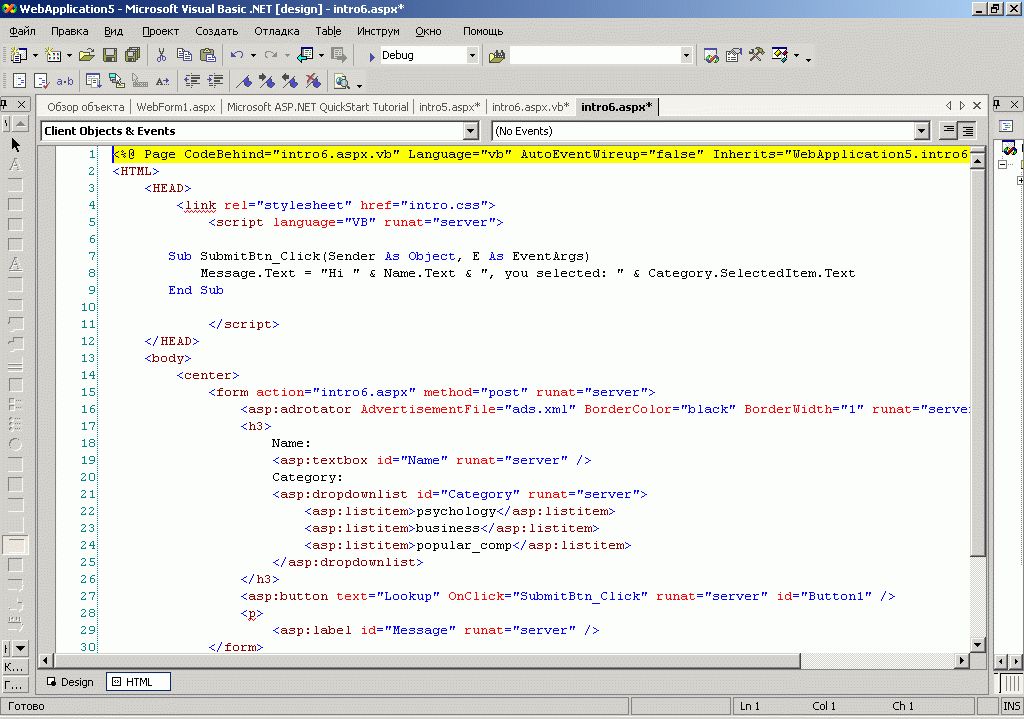Image resolution: width=1024 pixels, height=719 pixels.
Task: Click the Save icon on the toolbar
Action: (x=110, y=55)
